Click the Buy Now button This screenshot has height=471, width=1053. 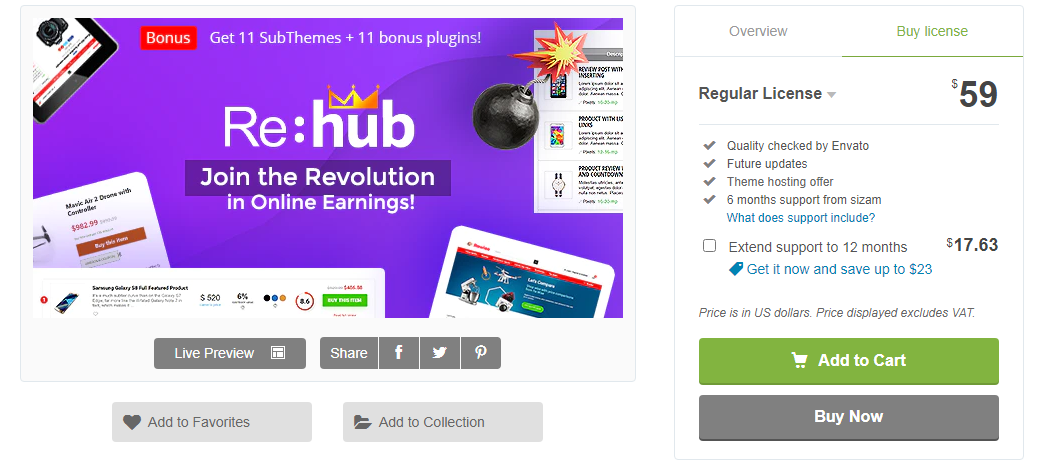(849, 417)
